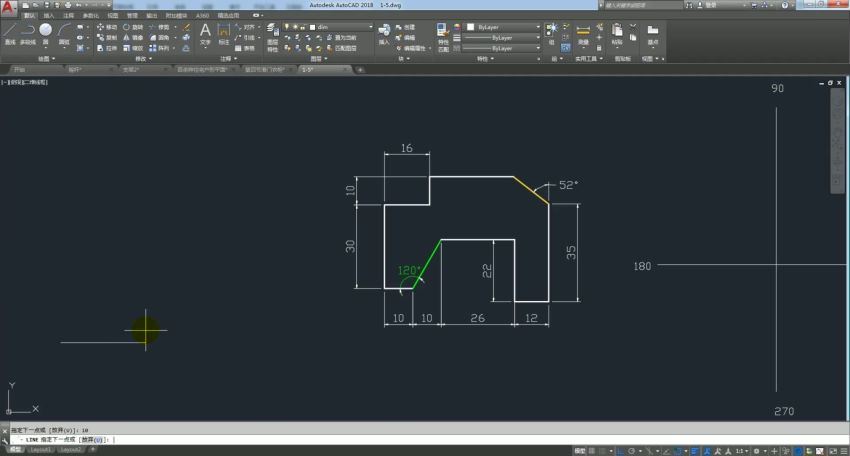
Task: Click the Dimension (标注) tool
Action: (223, 34)
